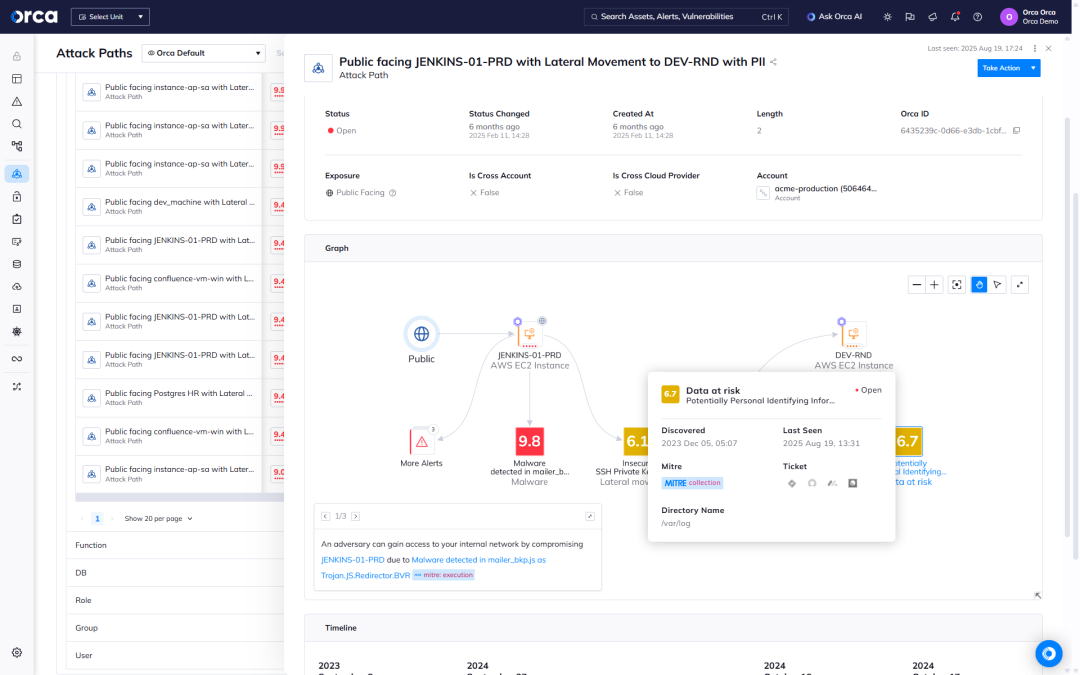Viewport: 1080px width, 675px height.
Task: Open the magnifier Discovery icon in sidebar
Action: (x=17, y=124)
